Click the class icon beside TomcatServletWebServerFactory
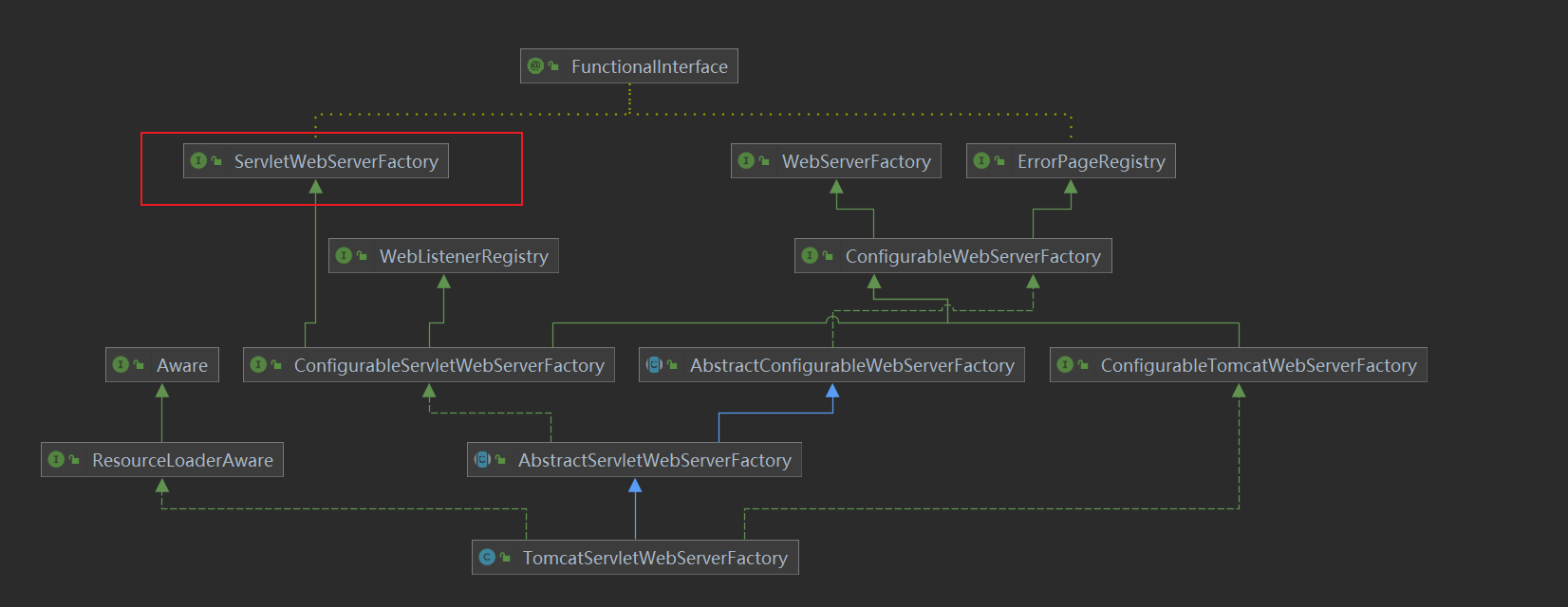The image size is (1568, 607). [487, 558]
